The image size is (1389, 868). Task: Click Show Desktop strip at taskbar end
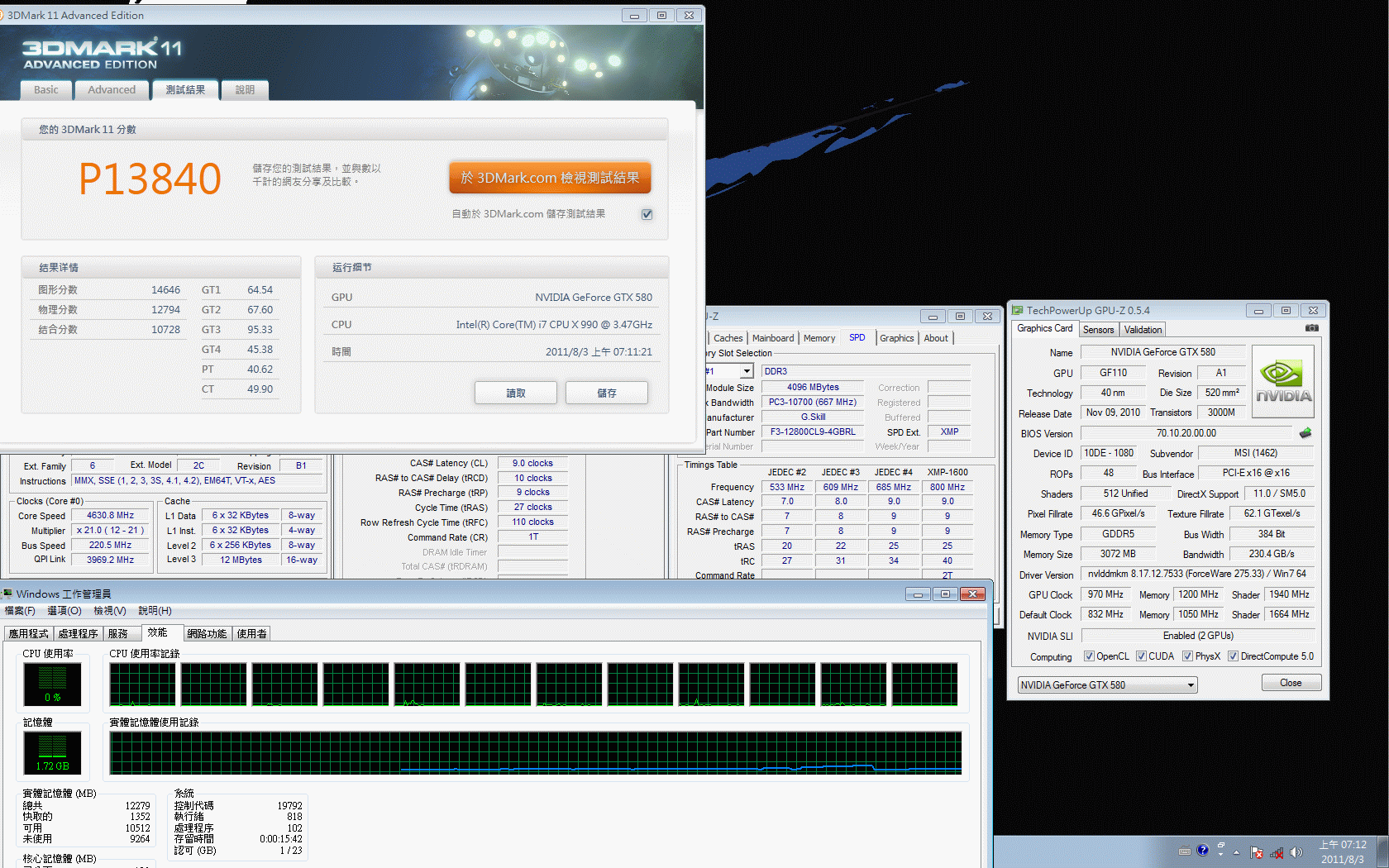coord(1383,851)
